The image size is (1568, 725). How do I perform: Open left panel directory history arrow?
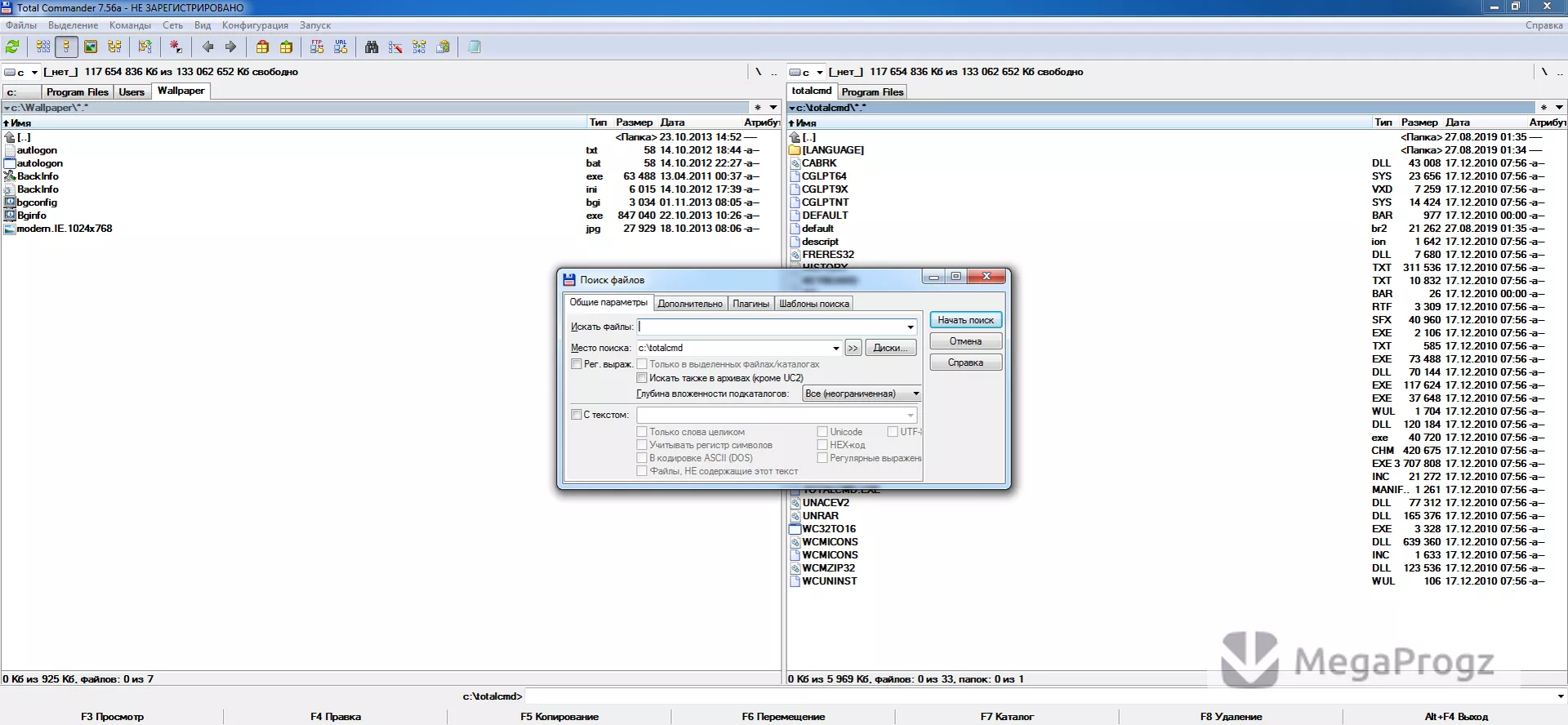pyautogui.click(x=773, y=108)
